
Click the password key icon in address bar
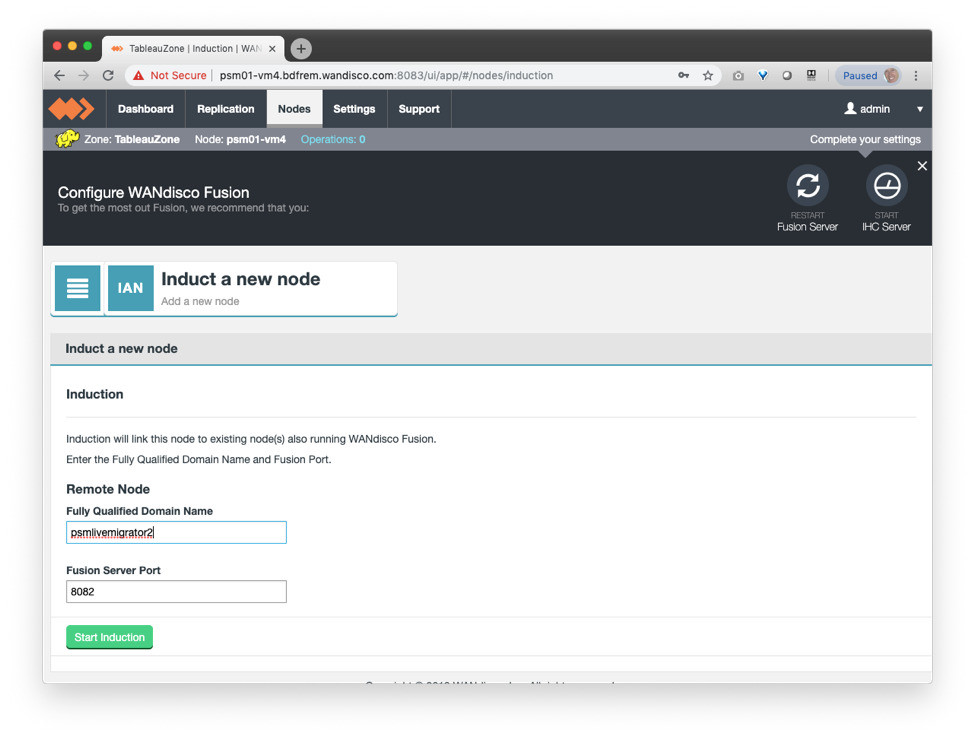[x=683, y=76]
